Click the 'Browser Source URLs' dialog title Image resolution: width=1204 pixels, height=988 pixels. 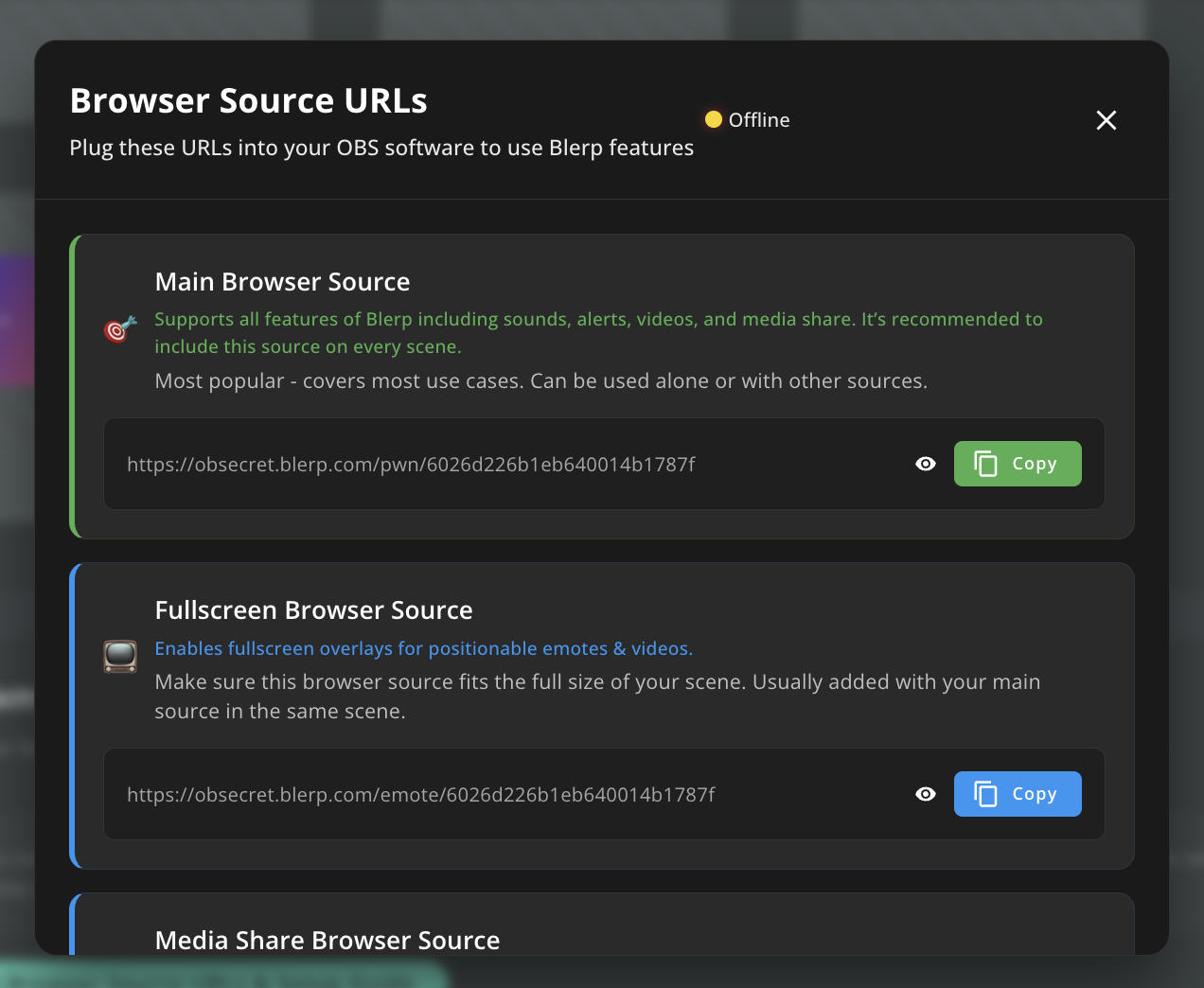tap(248, 101)
